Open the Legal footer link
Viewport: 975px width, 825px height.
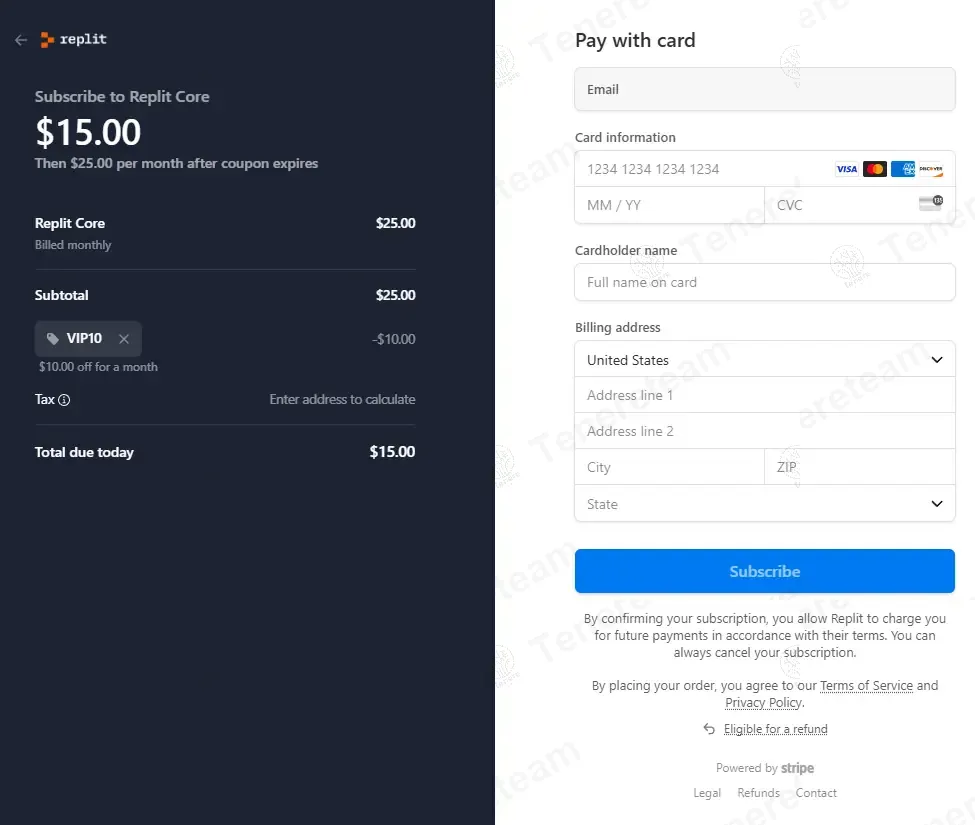pos(707,793)
